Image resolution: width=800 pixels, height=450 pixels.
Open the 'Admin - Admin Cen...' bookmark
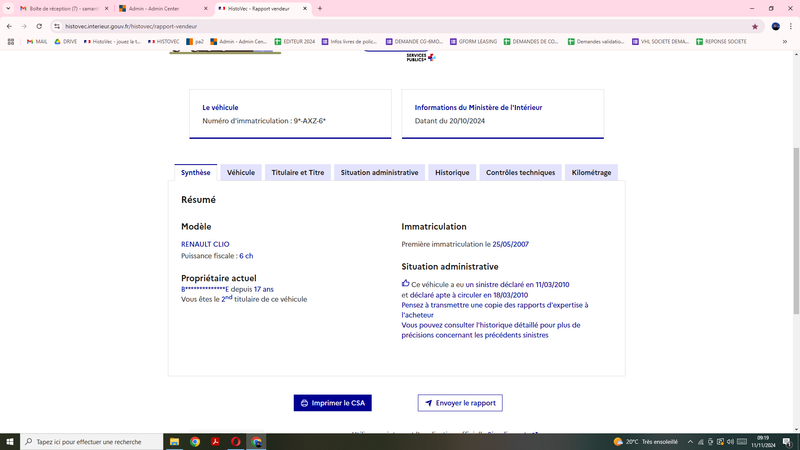coord(239,42)
